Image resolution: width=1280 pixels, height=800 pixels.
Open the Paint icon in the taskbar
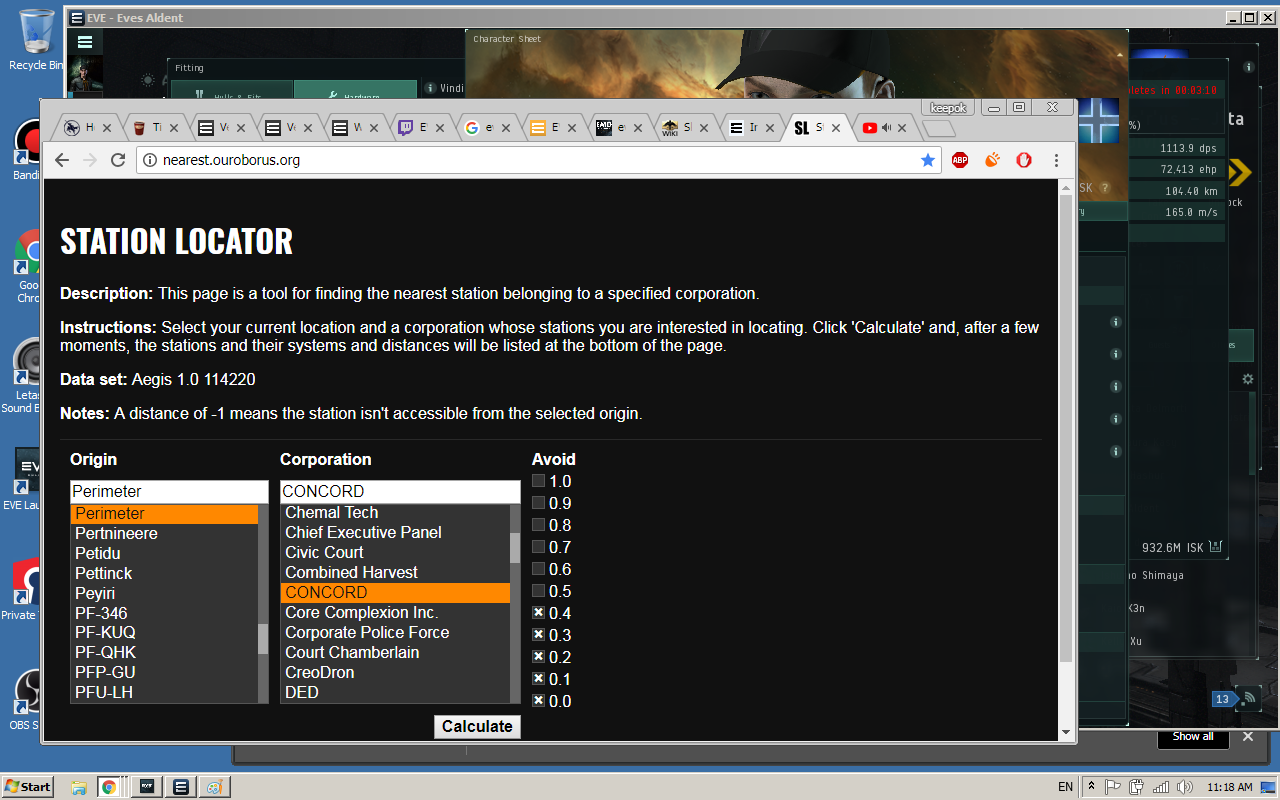(x=213, y=787)
